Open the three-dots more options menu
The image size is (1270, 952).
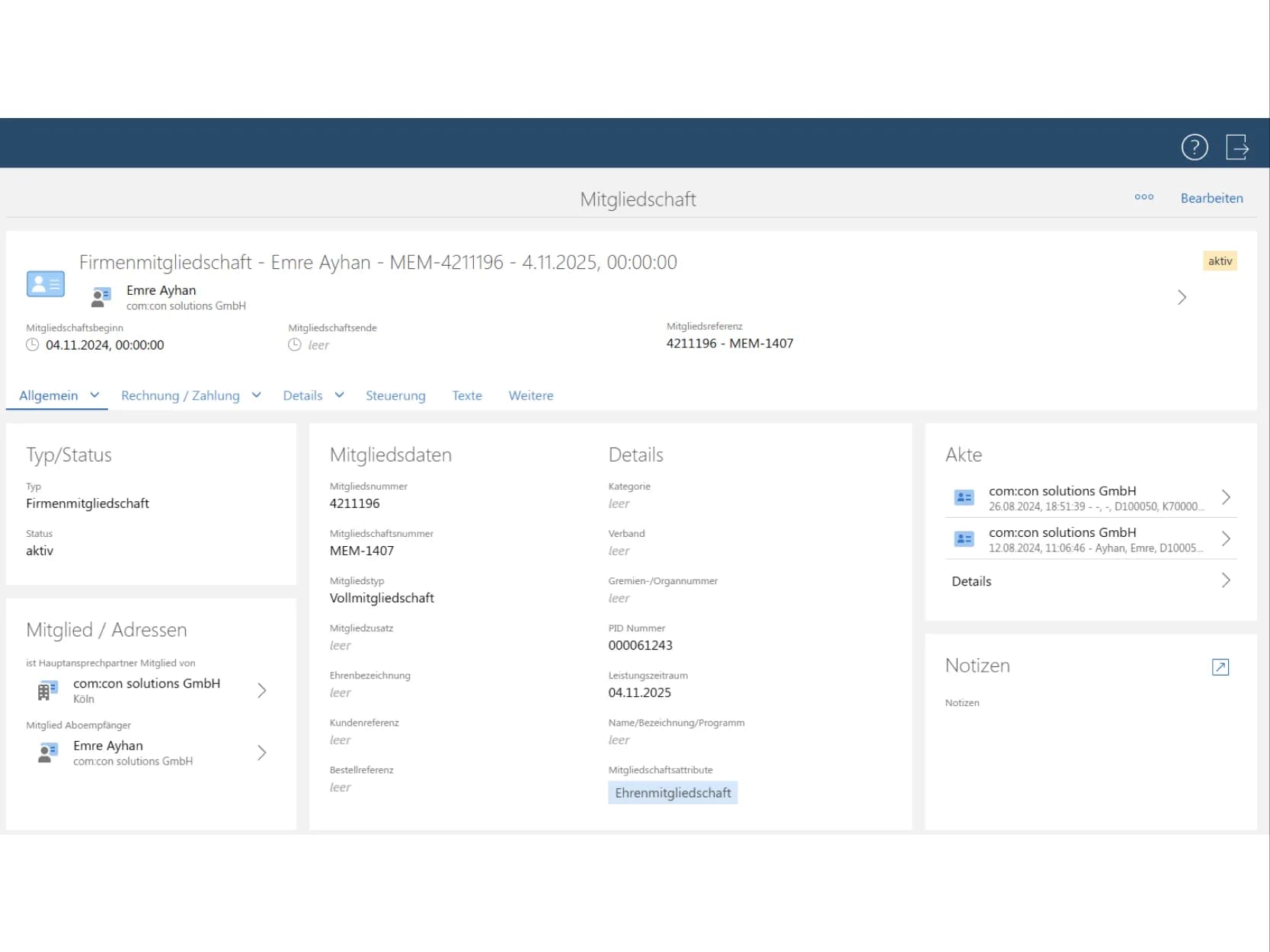[x=1144, y=197]
